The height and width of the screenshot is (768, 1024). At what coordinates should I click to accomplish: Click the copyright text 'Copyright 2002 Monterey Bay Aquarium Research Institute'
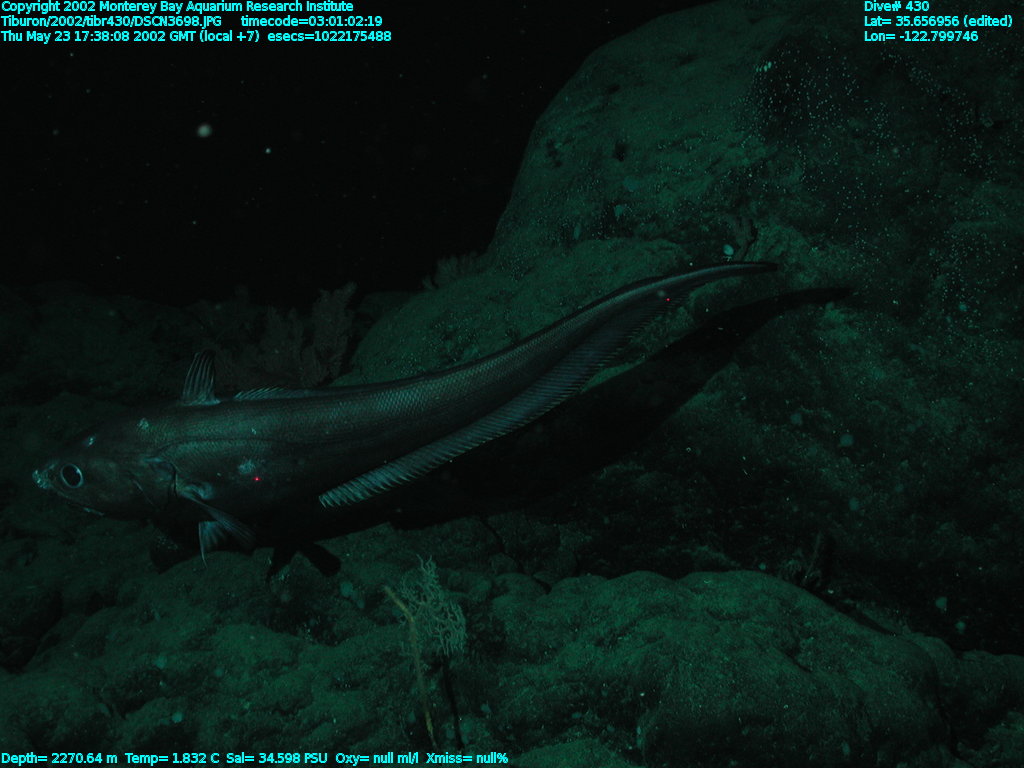click(x=177, y=7)
